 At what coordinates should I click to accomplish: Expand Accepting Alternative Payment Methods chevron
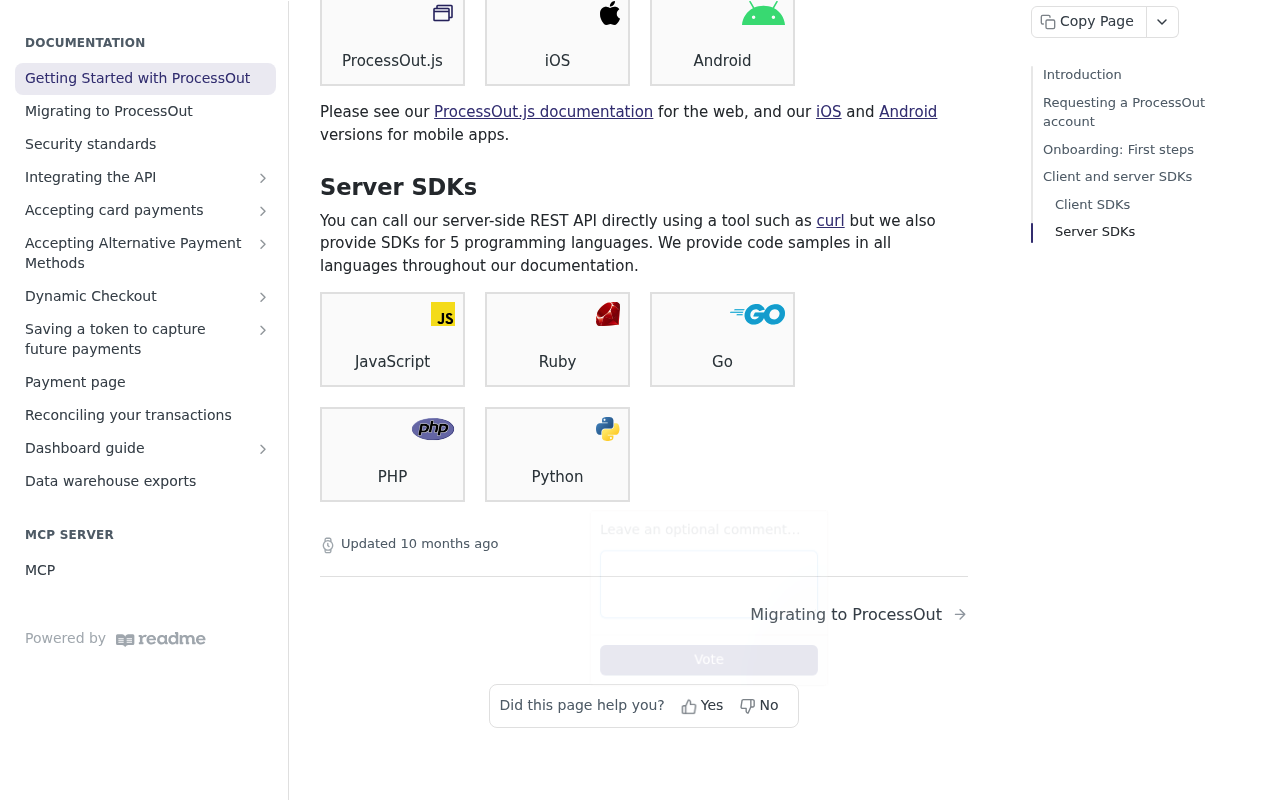click(x=263, y=244)
